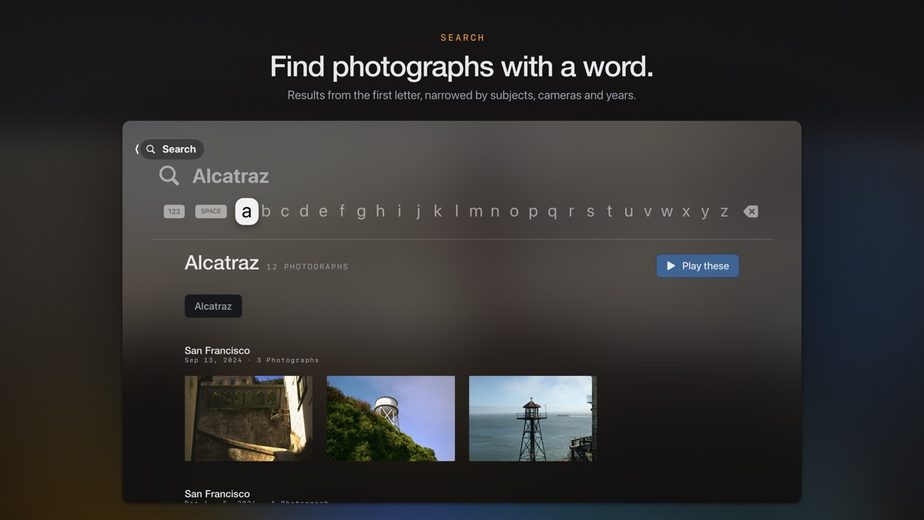Select letter d on keyboard

tap(304, 211)
